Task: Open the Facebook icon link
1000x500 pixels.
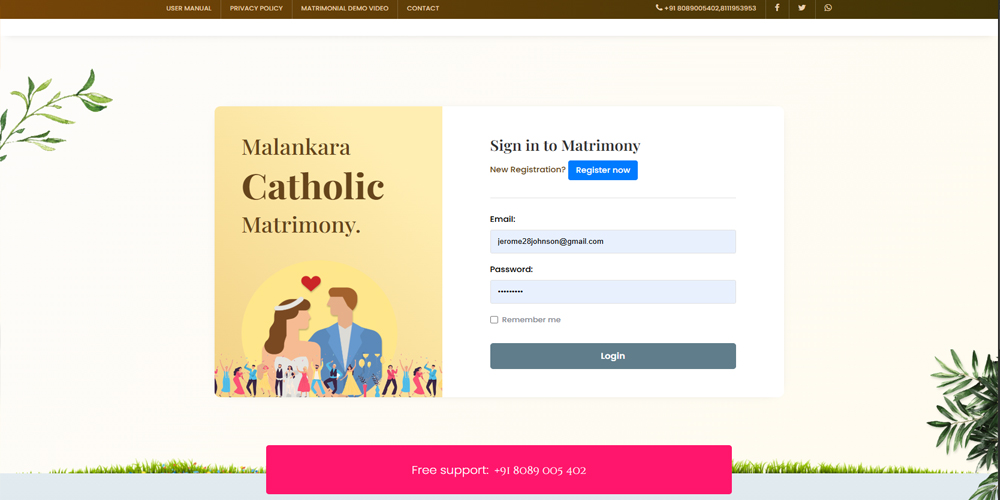Action: point(777,8)
